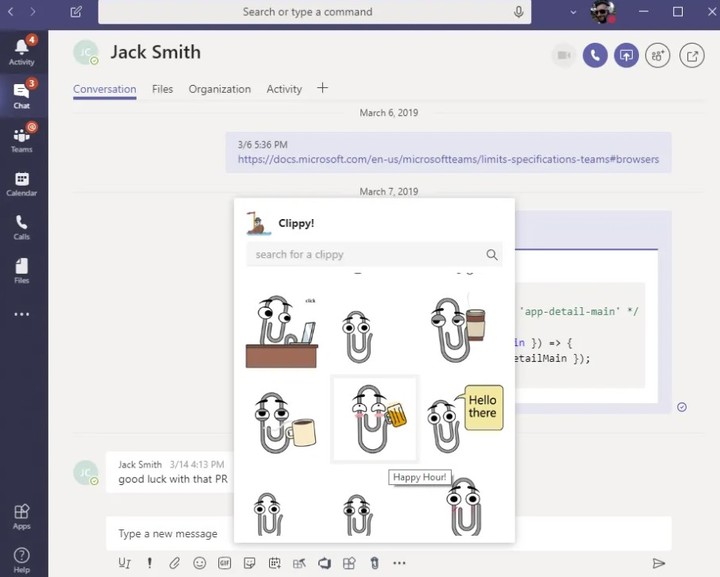Viewport: 720px width, 577px height.
Task: Switch to the Files tab
Action: pos(162,89)
